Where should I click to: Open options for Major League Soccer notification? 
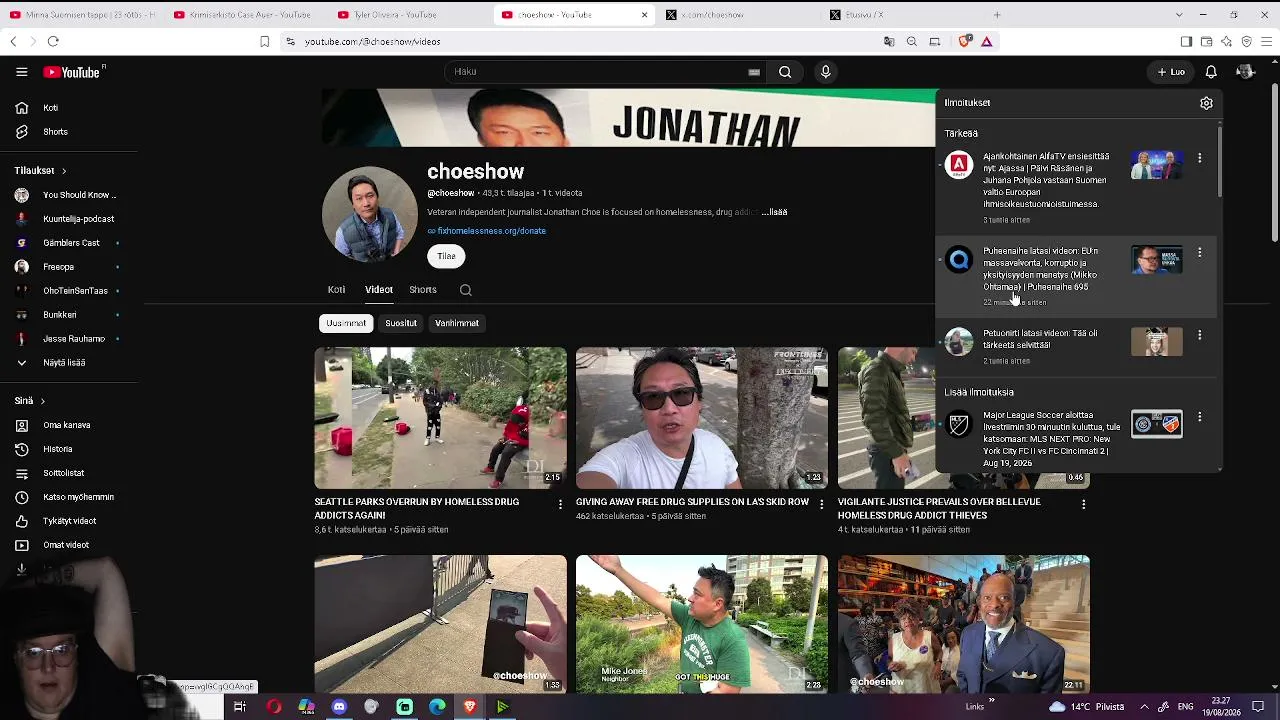coord(1199,417)
